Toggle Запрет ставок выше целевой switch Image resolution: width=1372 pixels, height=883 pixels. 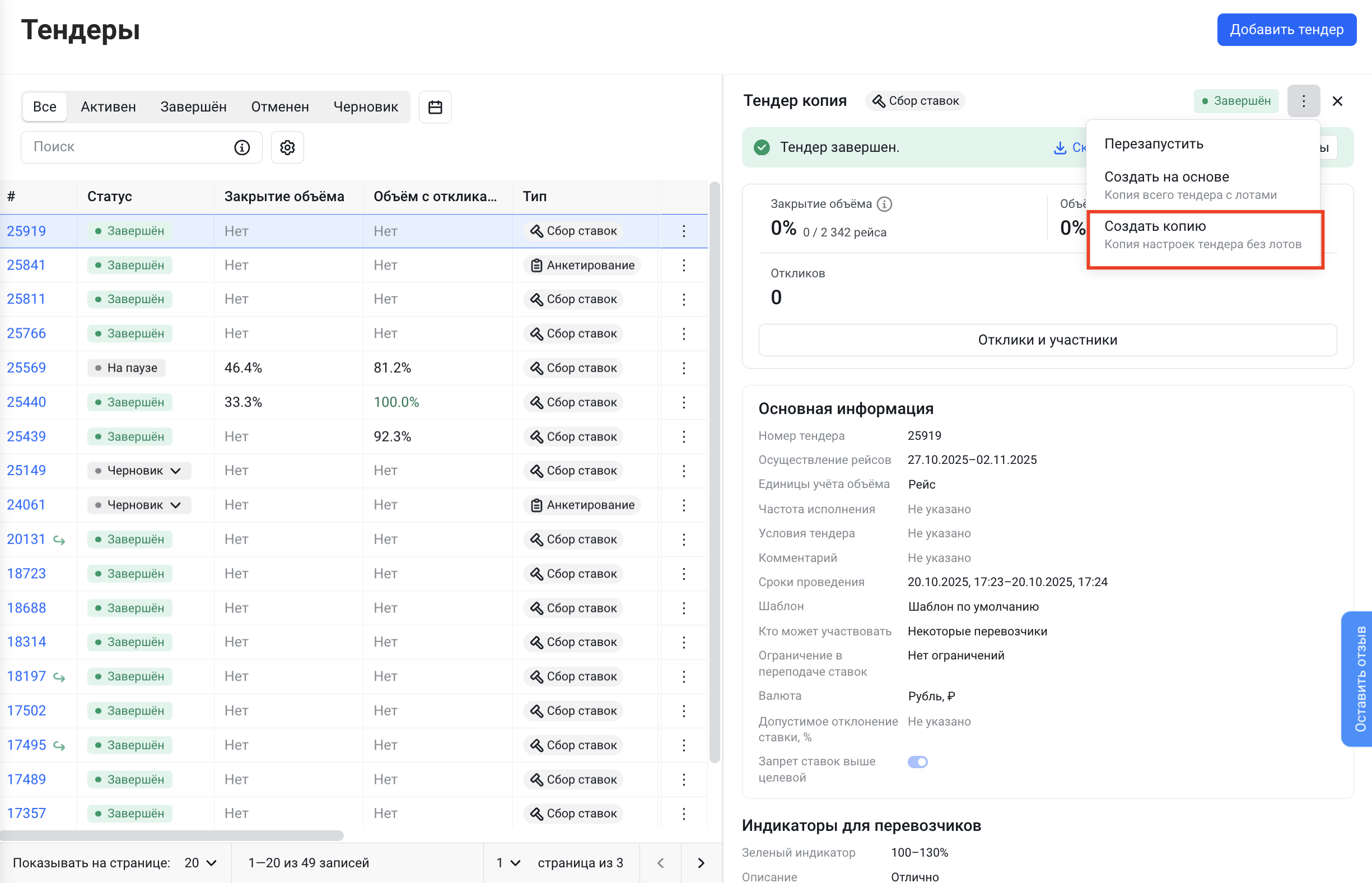point(917,762)
